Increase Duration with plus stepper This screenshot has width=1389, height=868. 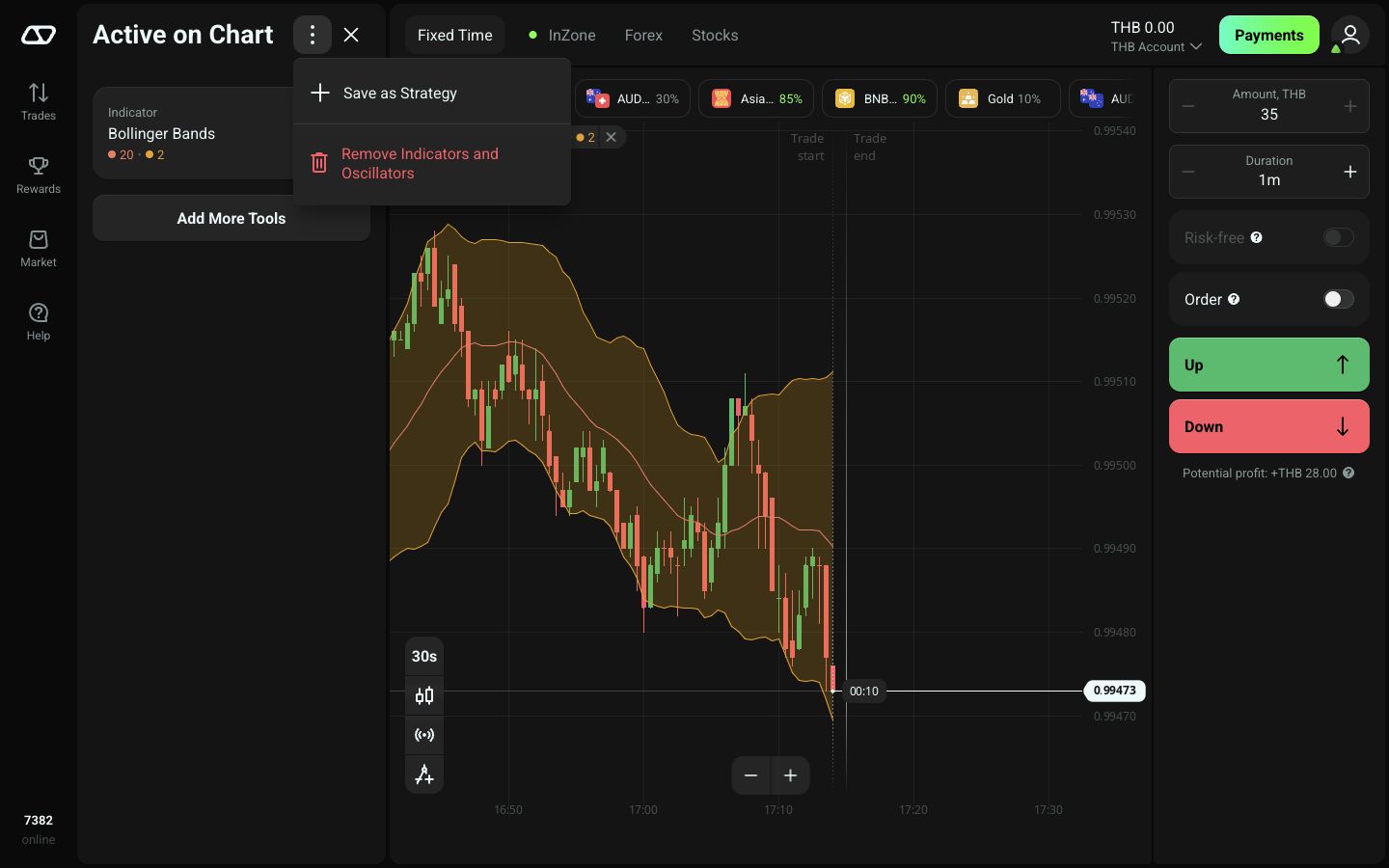(1350, 172)
